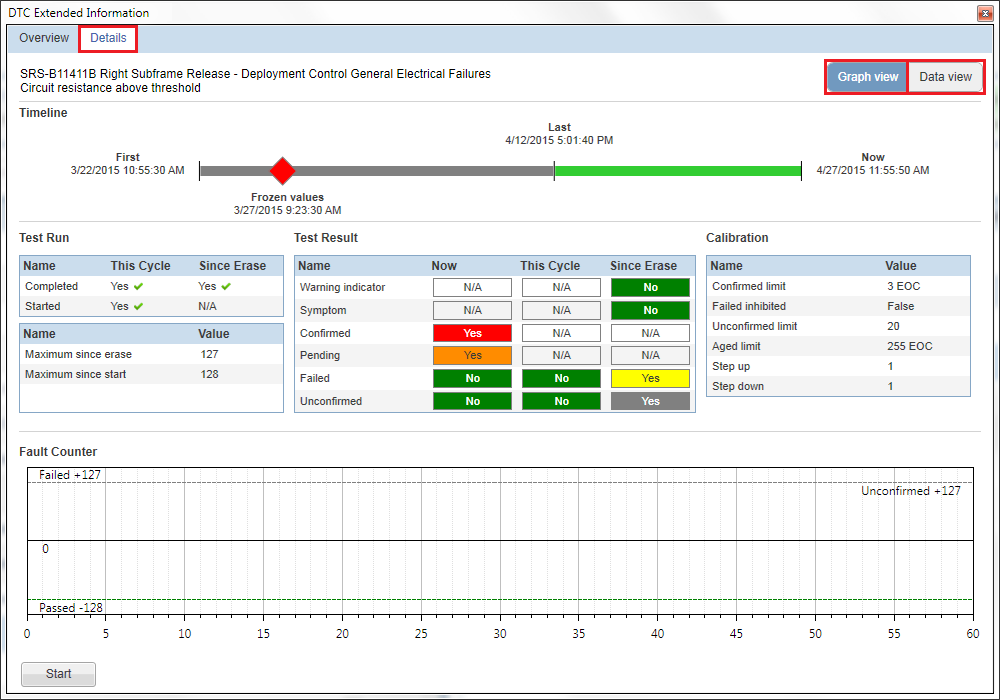Screen dimensions: 1000x700
Task: Click the red Confirmed Now 'Yes' cell
Action: pos(472,333)
